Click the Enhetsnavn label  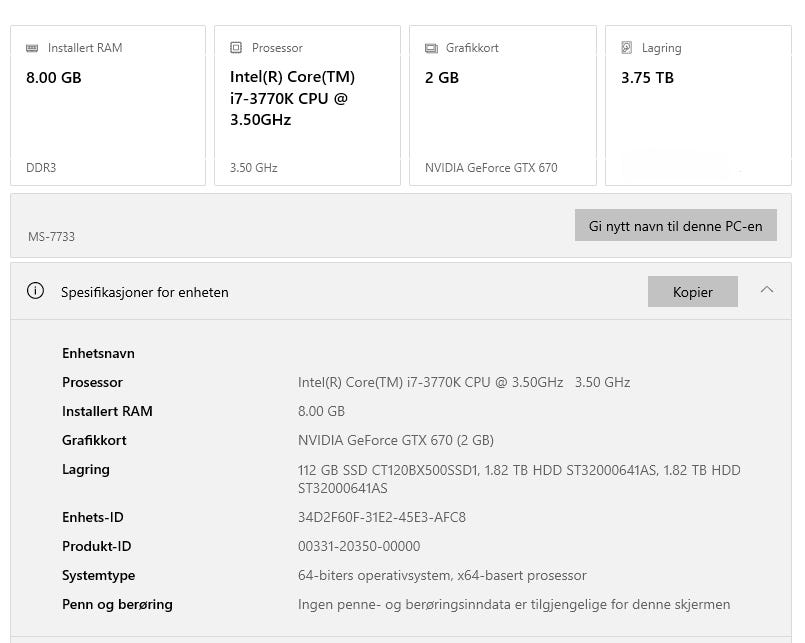pyautogui.click(x=98, y=353)
